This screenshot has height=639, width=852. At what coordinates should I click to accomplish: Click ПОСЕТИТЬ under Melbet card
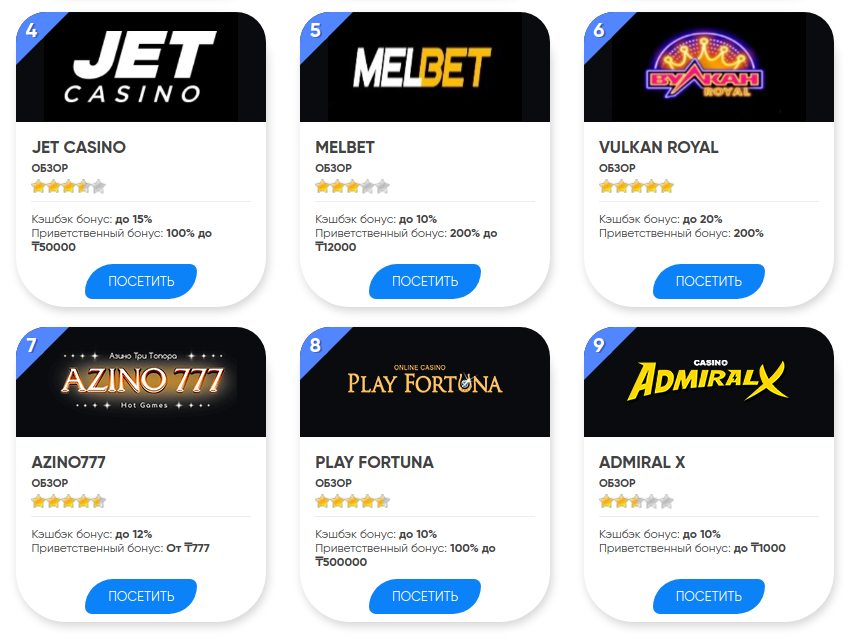[x=425, y=281]
